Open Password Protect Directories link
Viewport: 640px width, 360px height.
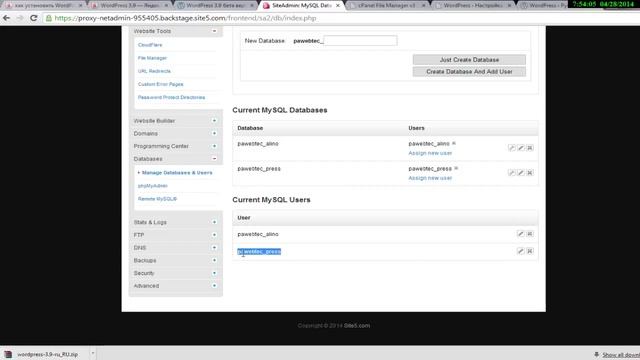(171, 97)
